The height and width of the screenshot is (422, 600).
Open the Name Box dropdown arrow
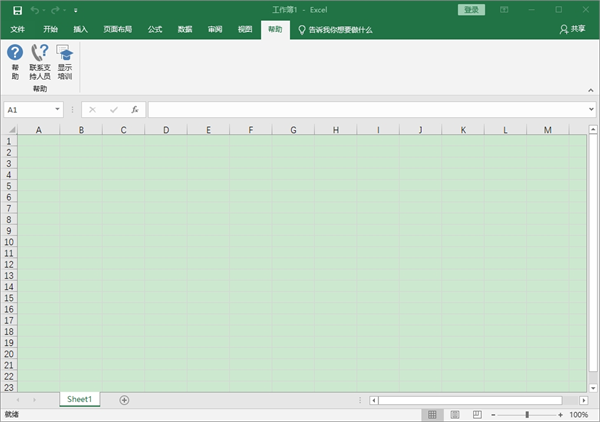tap(58, 109)
